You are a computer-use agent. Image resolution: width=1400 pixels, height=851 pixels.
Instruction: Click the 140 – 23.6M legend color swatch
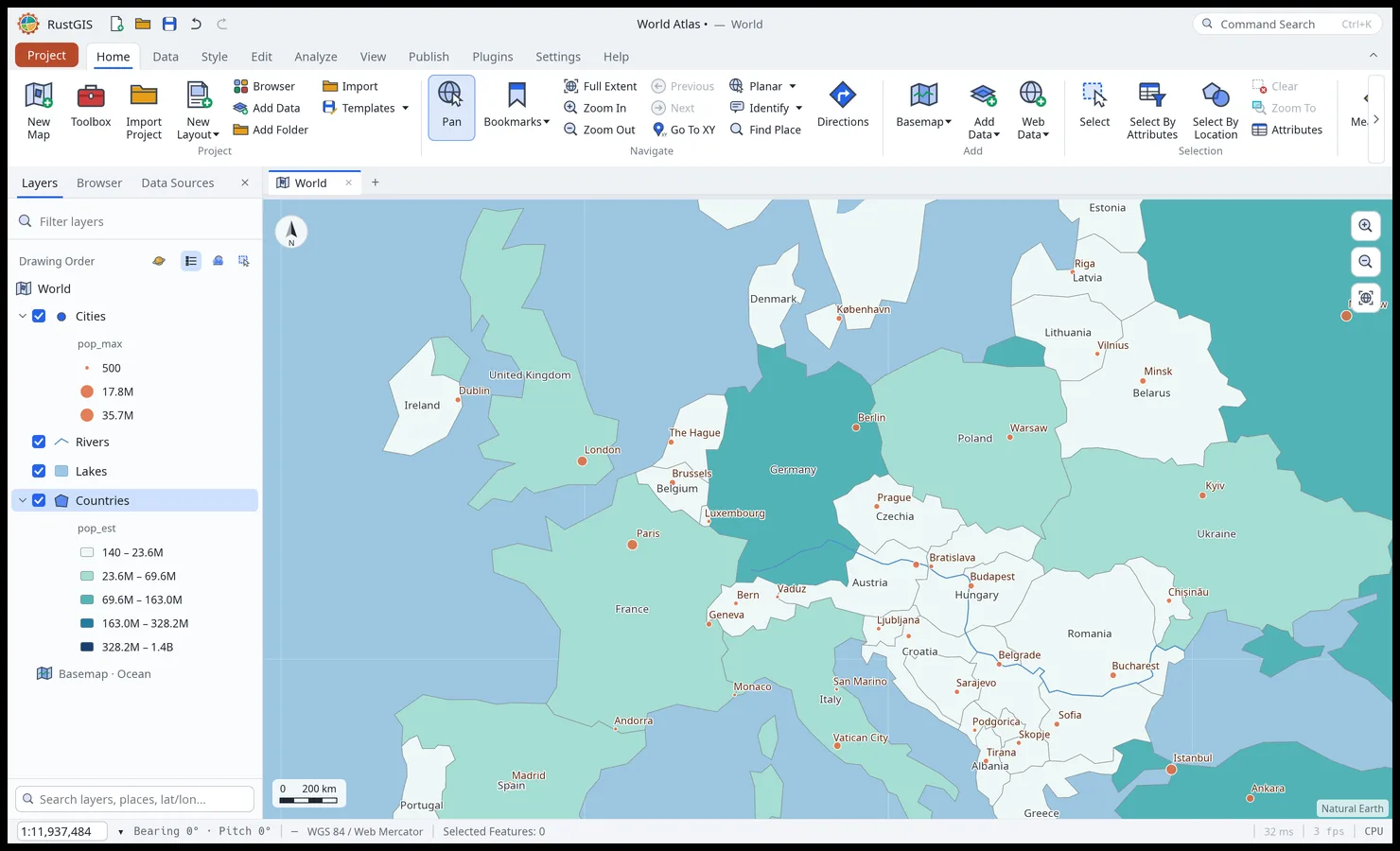pos(87,552)
